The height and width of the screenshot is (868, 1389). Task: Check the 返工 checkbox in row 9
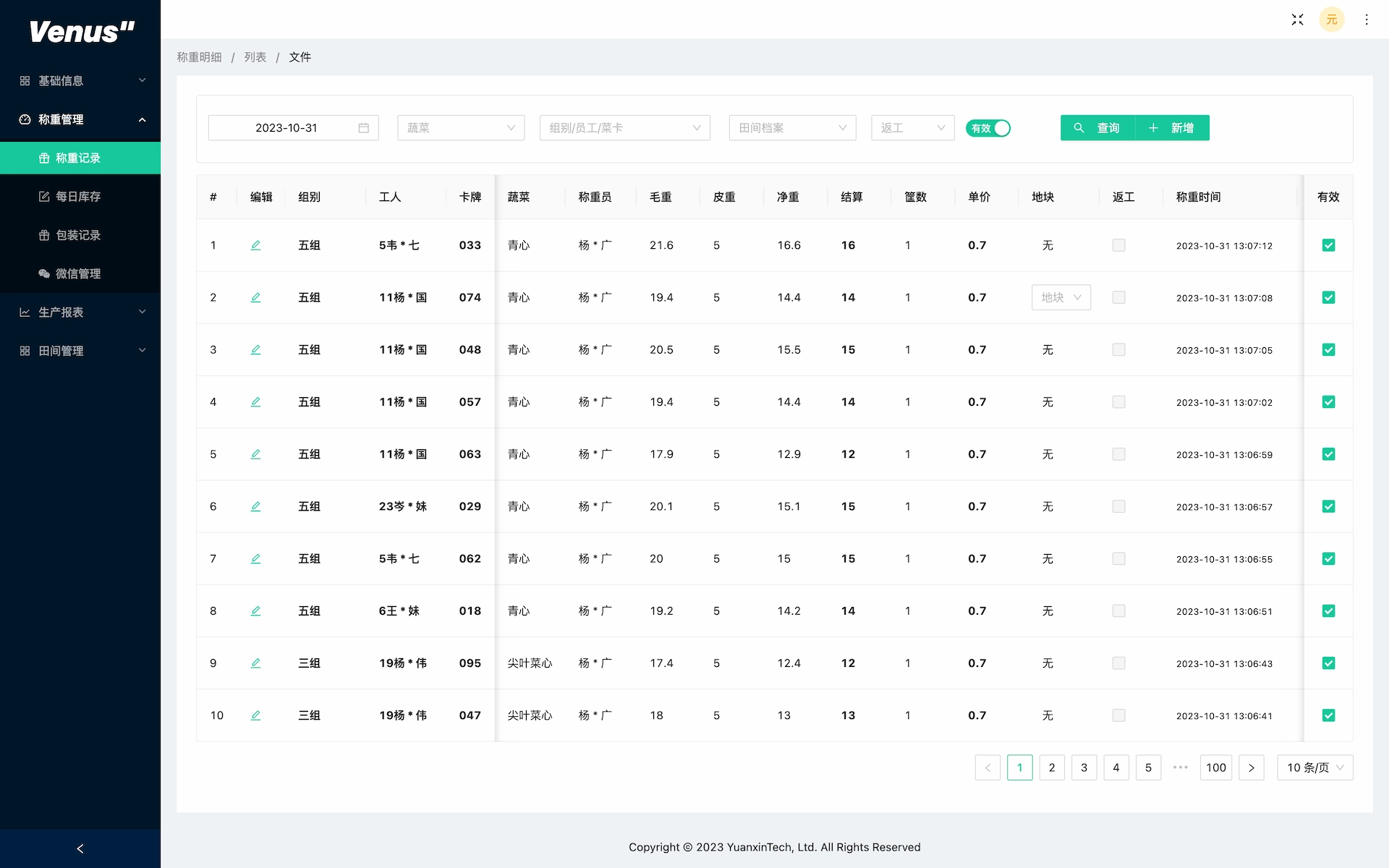coord(1119,663)
